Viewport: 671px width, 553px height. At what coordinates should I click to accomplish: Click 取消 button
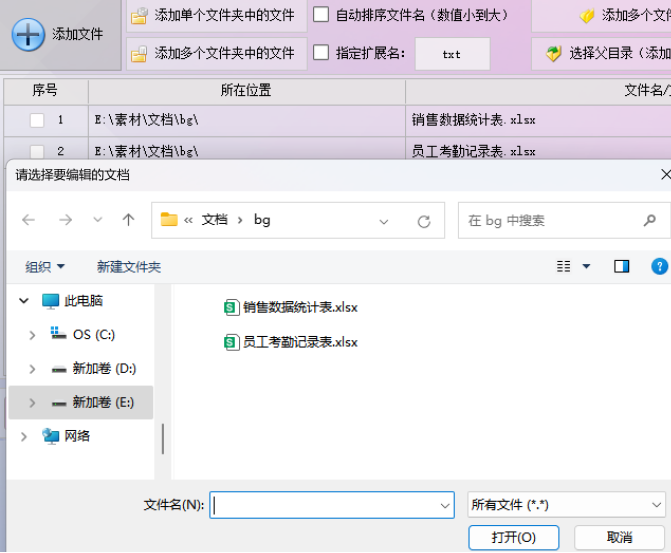coord(619,538)
